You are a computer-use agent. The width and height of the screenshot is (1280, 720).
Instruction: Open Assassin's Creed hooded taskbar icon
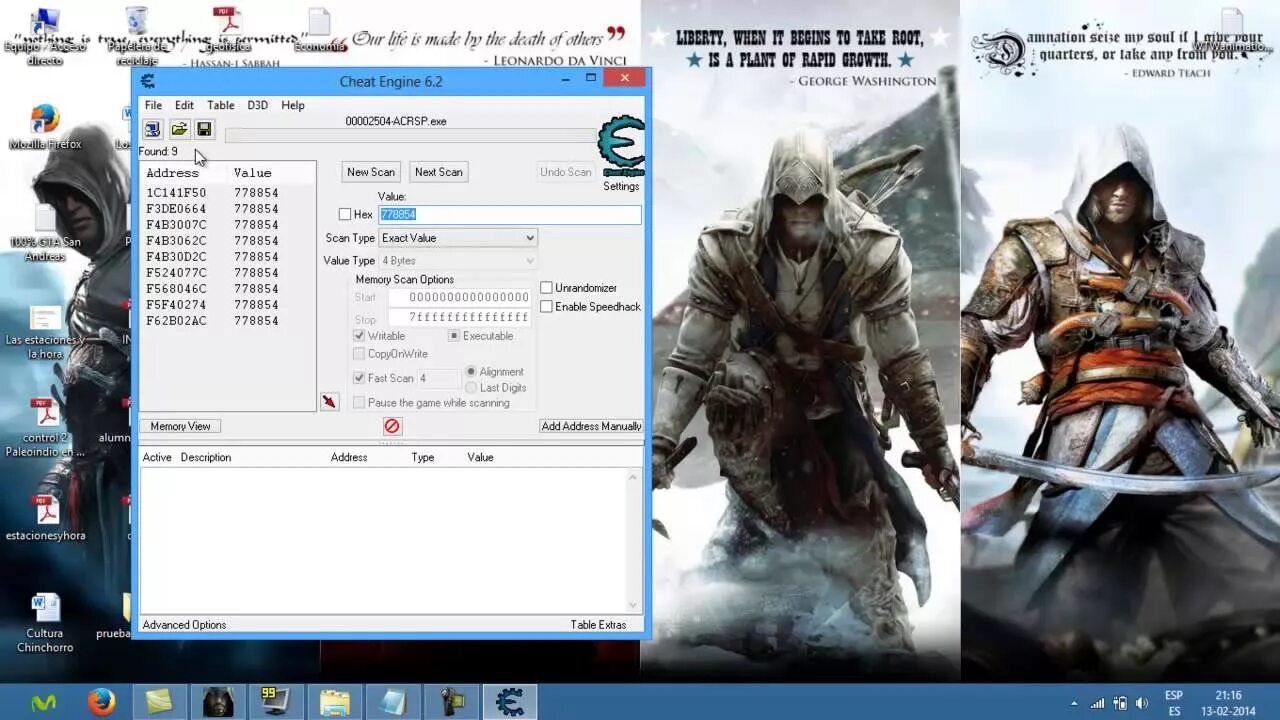(x=218, y=702)
